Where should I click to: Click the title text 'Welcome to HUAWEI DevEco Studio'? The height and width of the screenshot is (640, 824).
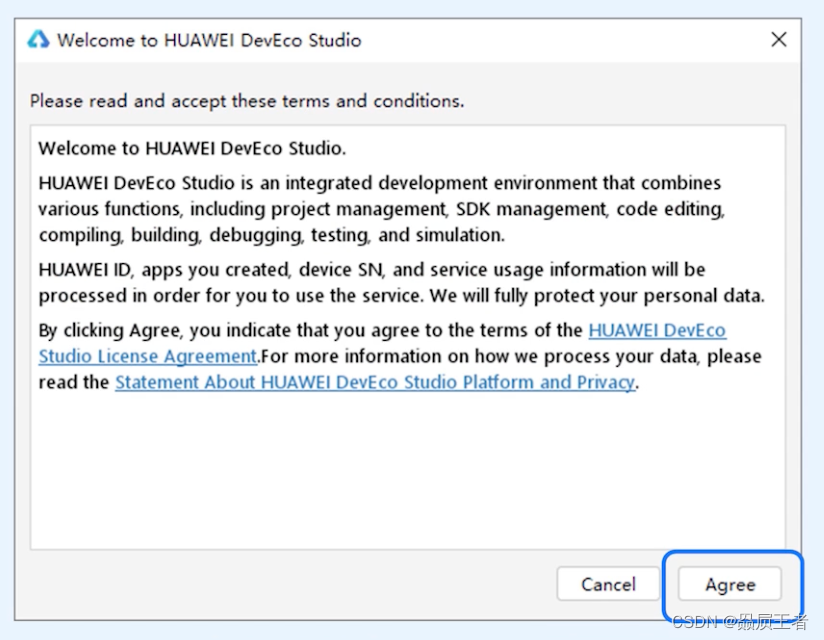coord(209,40)
